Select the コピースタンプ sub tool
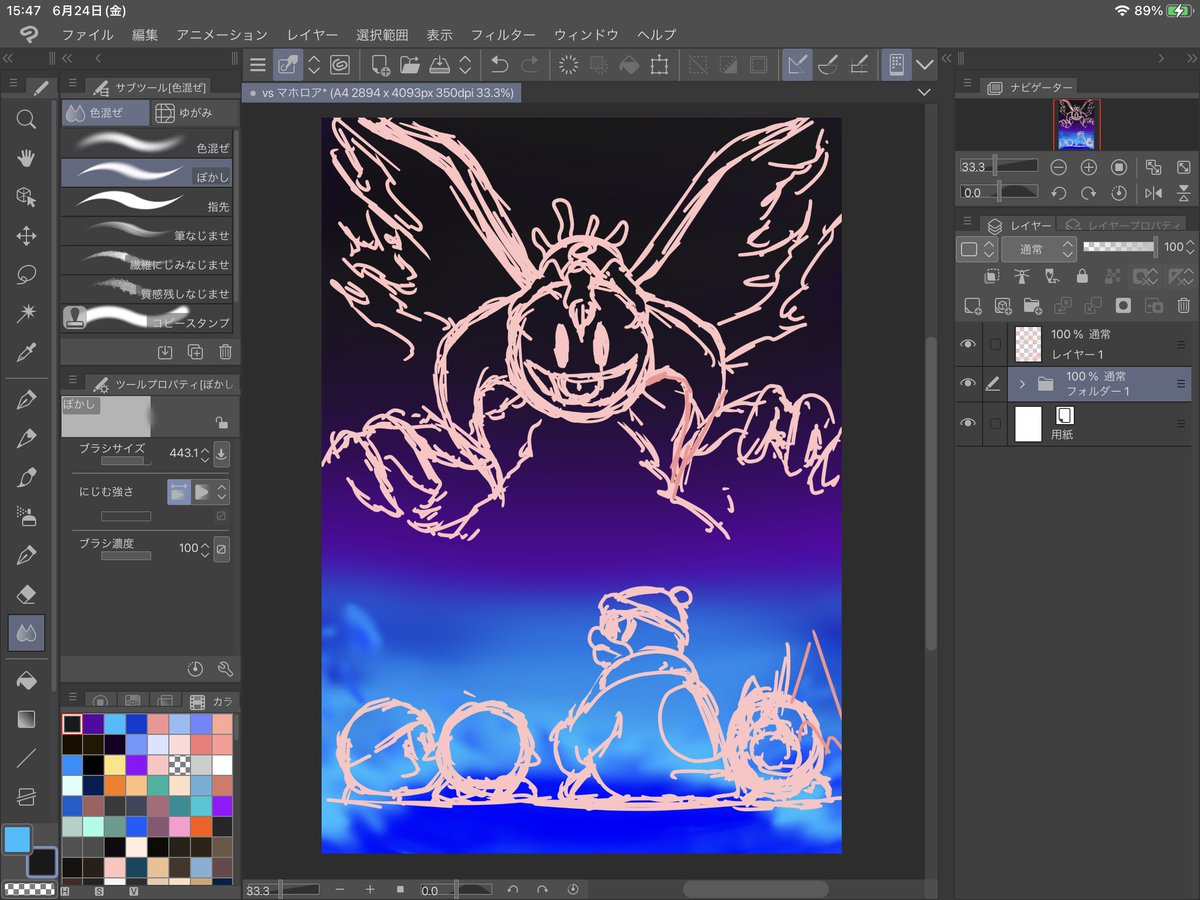 click(x=146, y=319)
